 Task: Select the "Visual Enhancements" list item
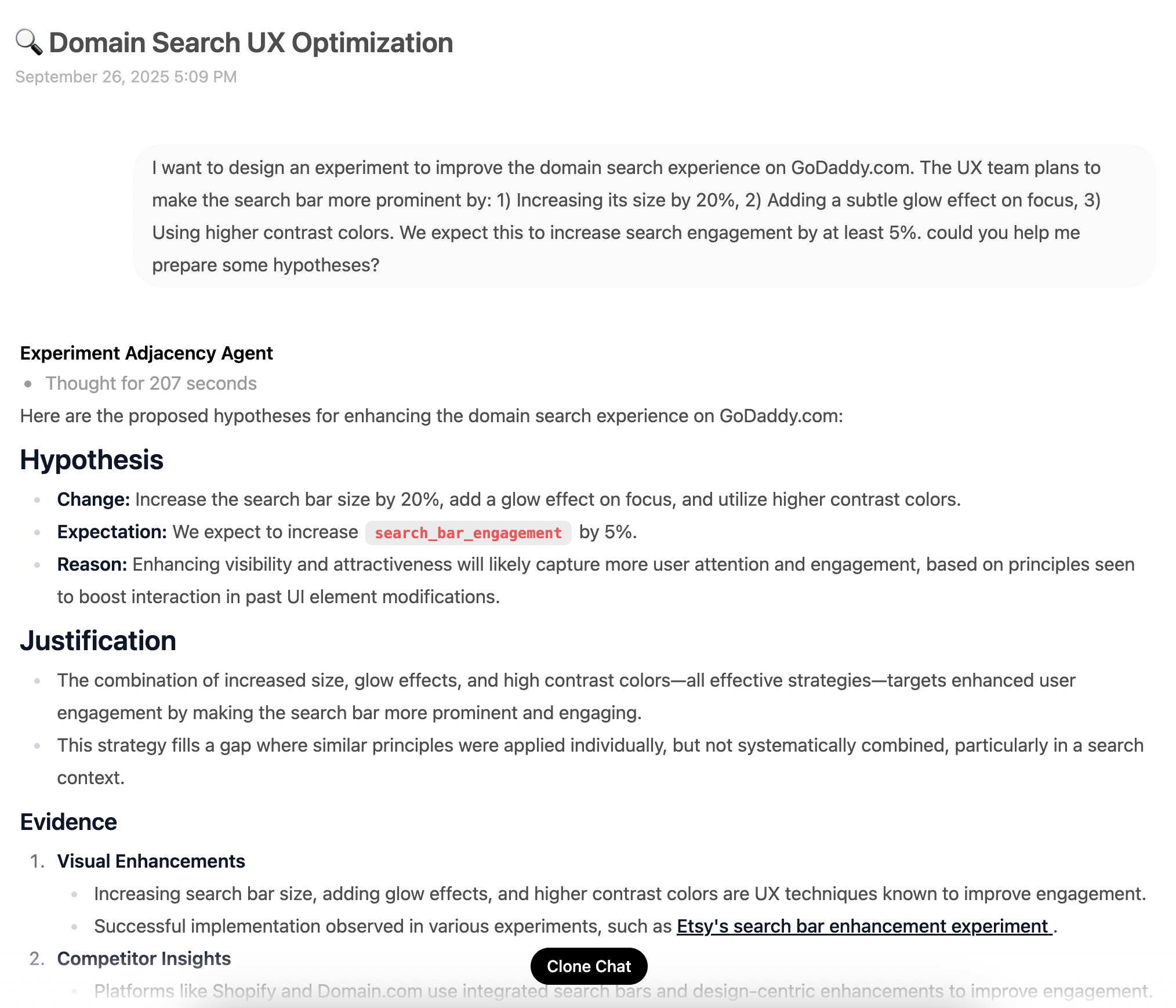pos(151,861)
